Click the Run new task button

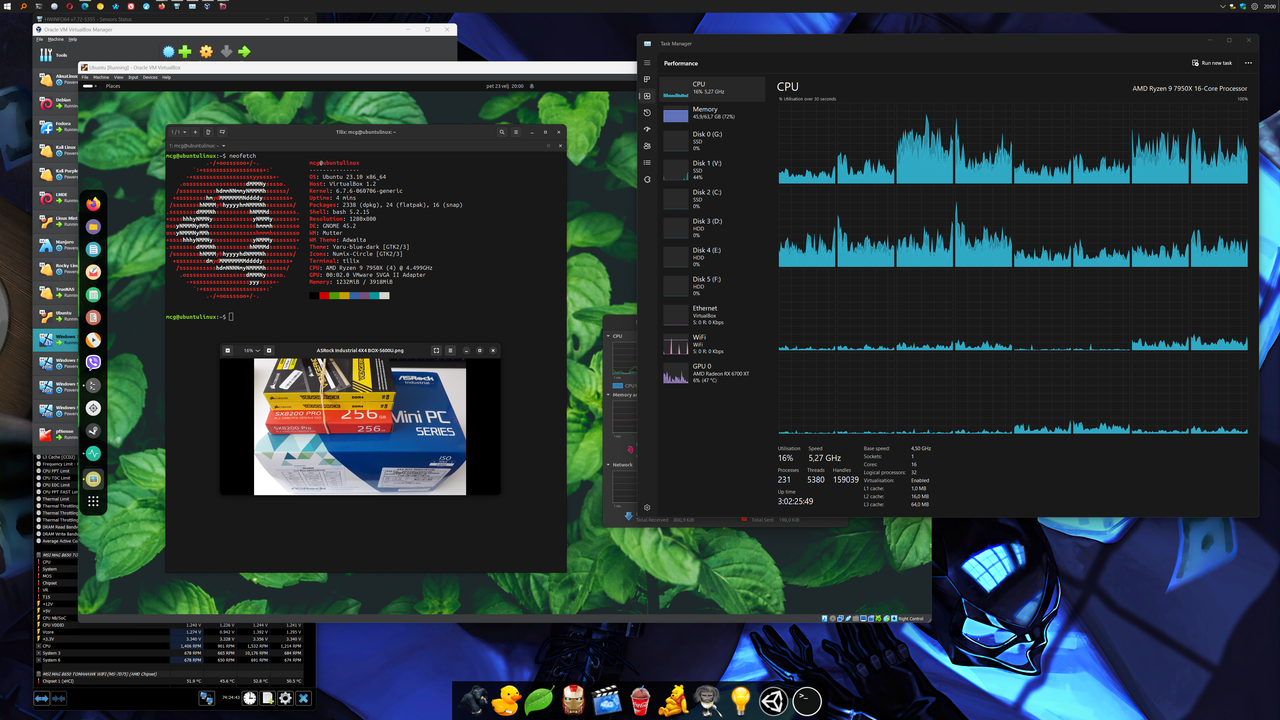(x=1211, y=62)
